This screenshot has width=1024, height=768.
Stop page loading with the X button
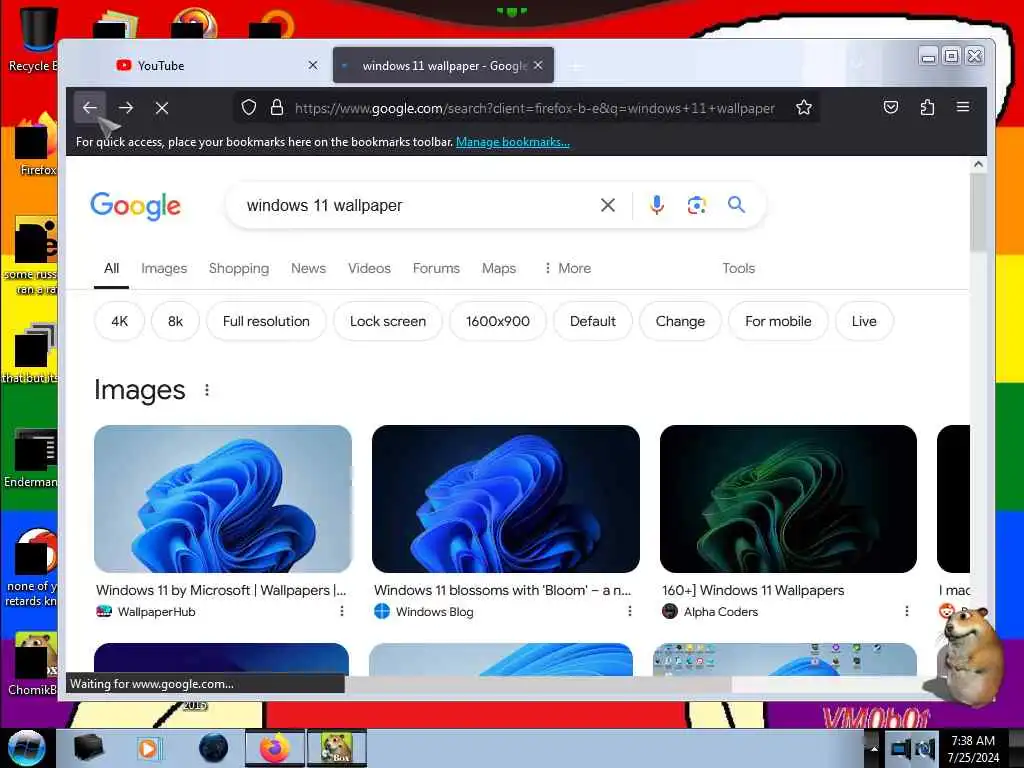pyautogui.click(x=162, y=108)
